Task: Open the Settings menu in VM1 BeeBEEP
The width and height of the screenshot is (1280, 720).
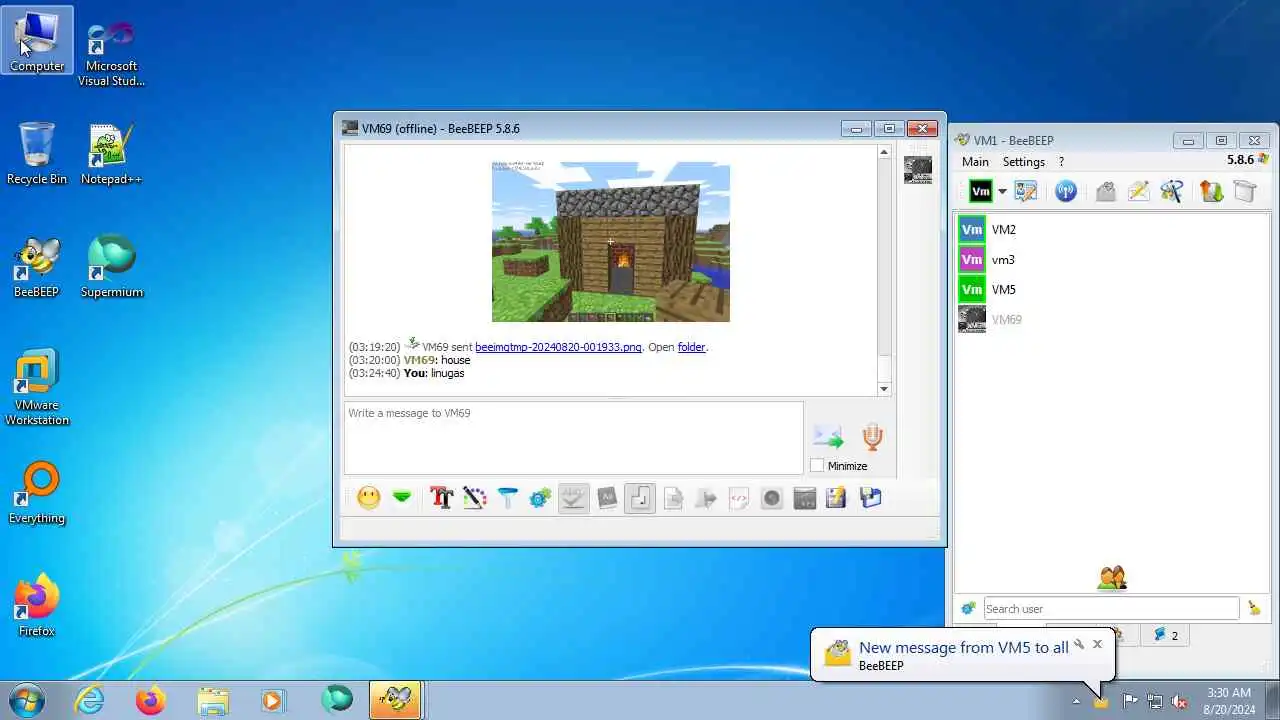Action: [x=1024, y=162]
